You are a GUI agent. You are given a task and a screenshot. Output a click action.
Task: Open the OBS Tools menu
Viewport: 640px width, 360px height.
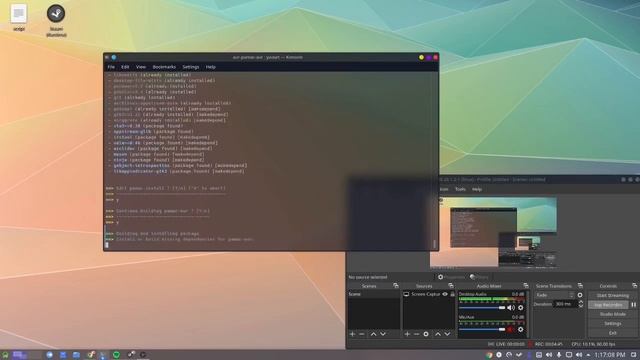tap(460, 189)
